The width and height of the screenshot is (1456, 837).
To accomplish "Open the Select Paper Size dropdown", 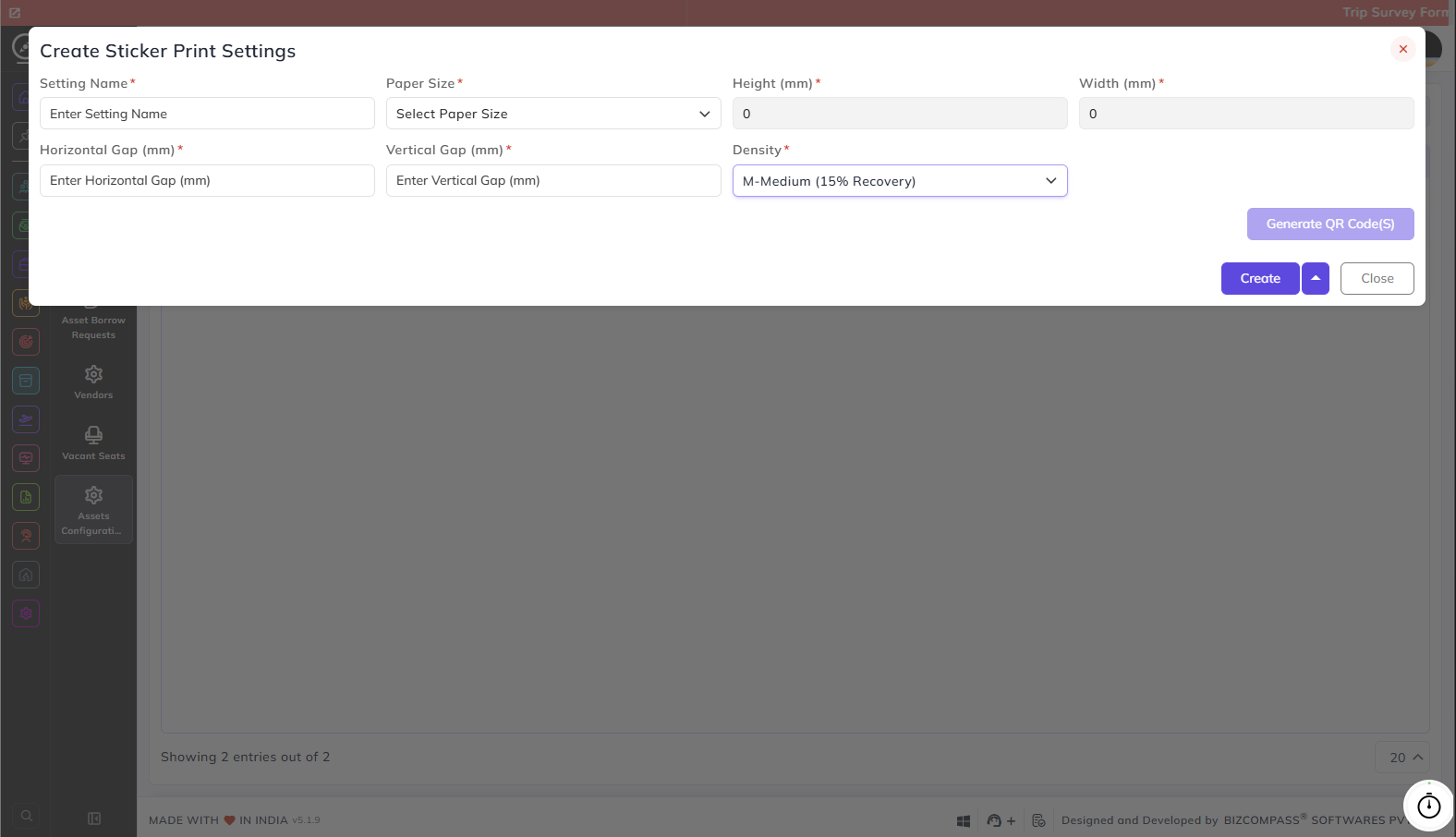I will click(553, 114).
